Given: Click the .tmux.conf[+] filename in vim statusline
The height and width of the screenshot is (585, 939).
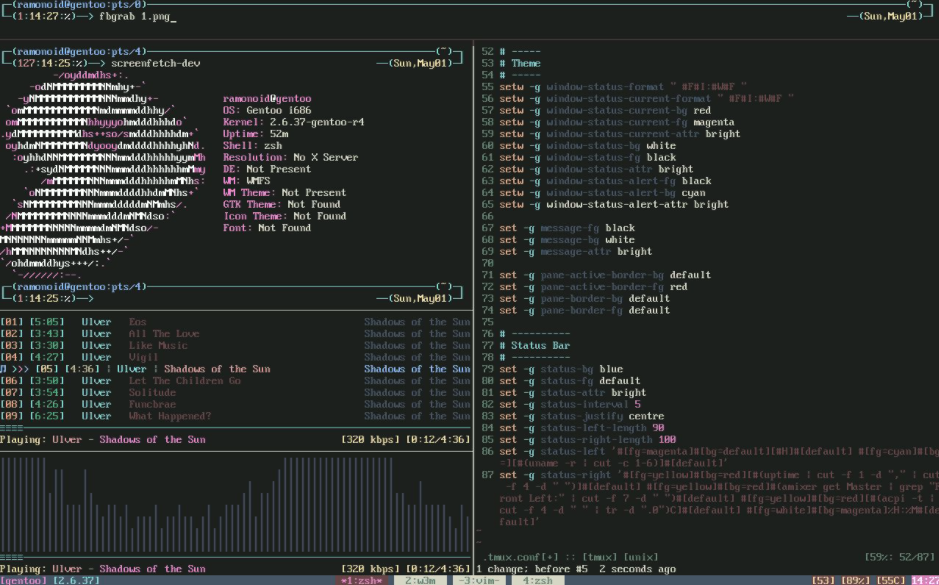Looking at the screenshot, I should click(x=520, y=557).
